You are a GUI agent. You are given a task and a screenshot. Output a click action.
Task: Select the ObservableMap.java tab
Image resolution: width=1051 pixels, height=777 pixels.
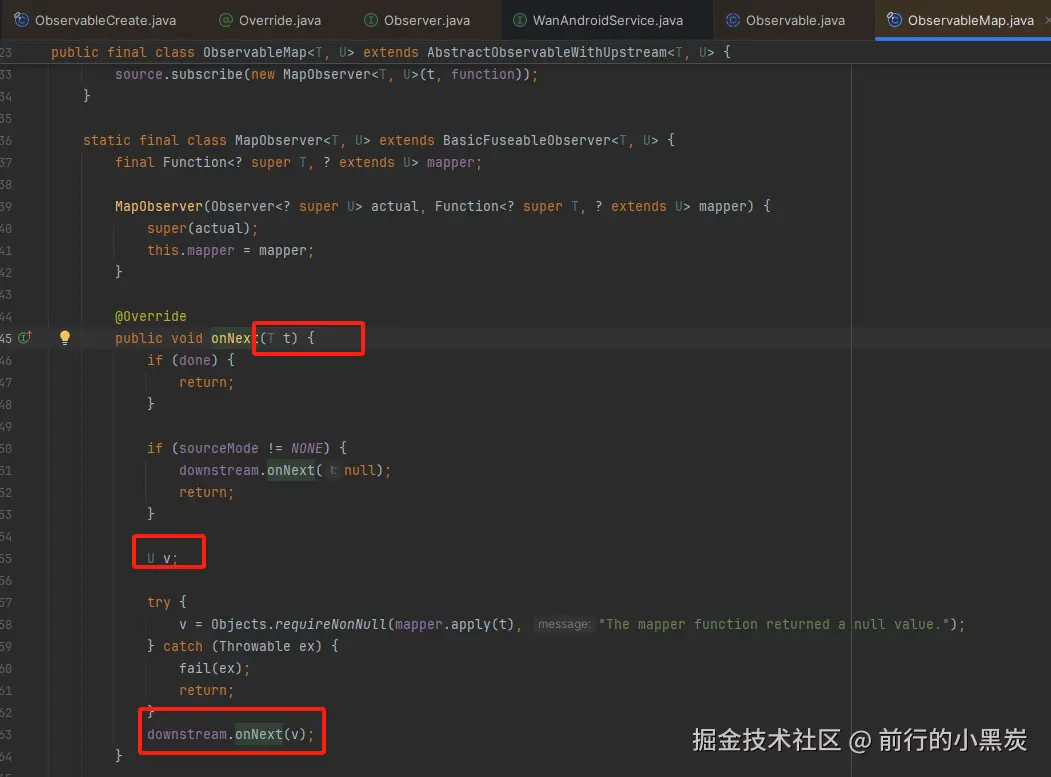(961, 20)
